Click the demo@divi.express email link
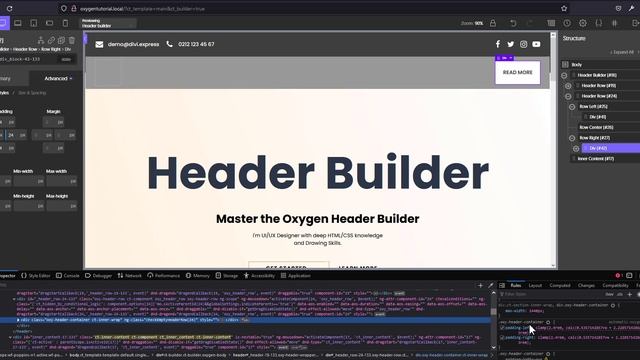 click(133, 44)
